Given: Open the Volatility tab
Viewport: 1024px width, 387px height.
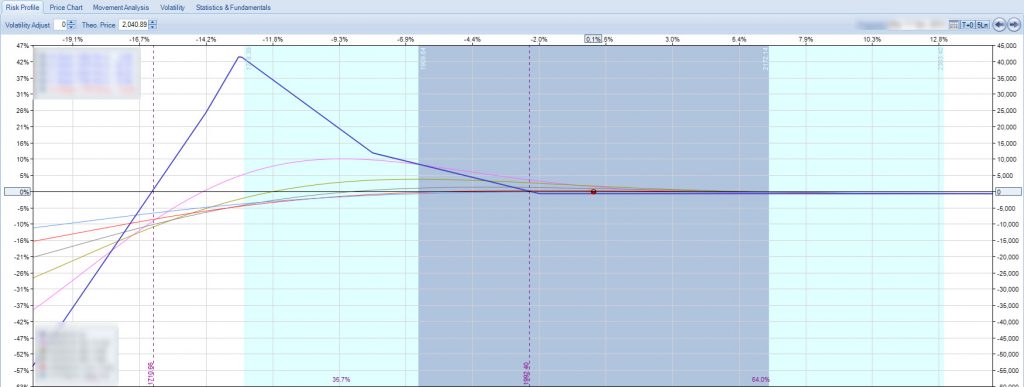Looking at the screenshot, I should tap(172, 8).
